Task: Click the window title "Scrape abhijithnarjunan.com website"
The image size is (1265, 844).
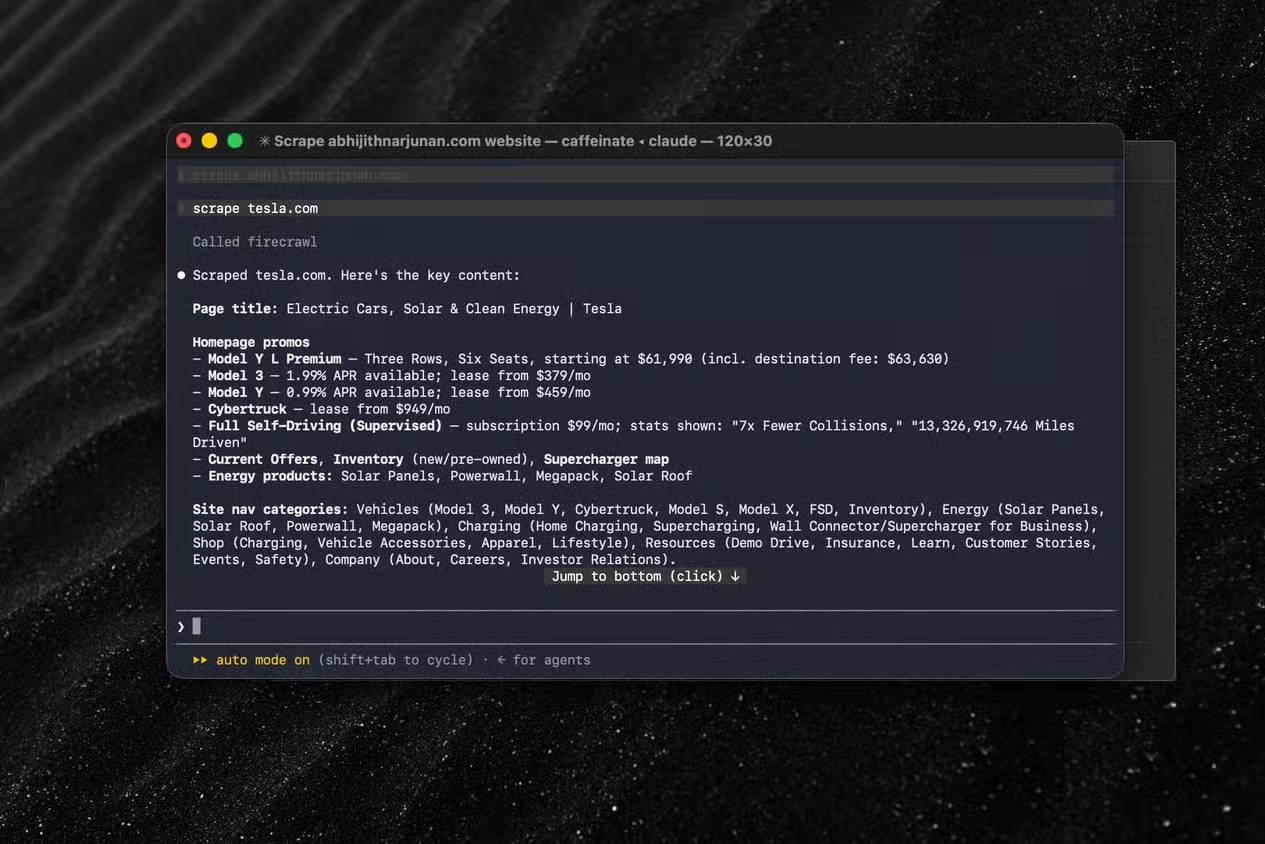Action: (407, 141)
